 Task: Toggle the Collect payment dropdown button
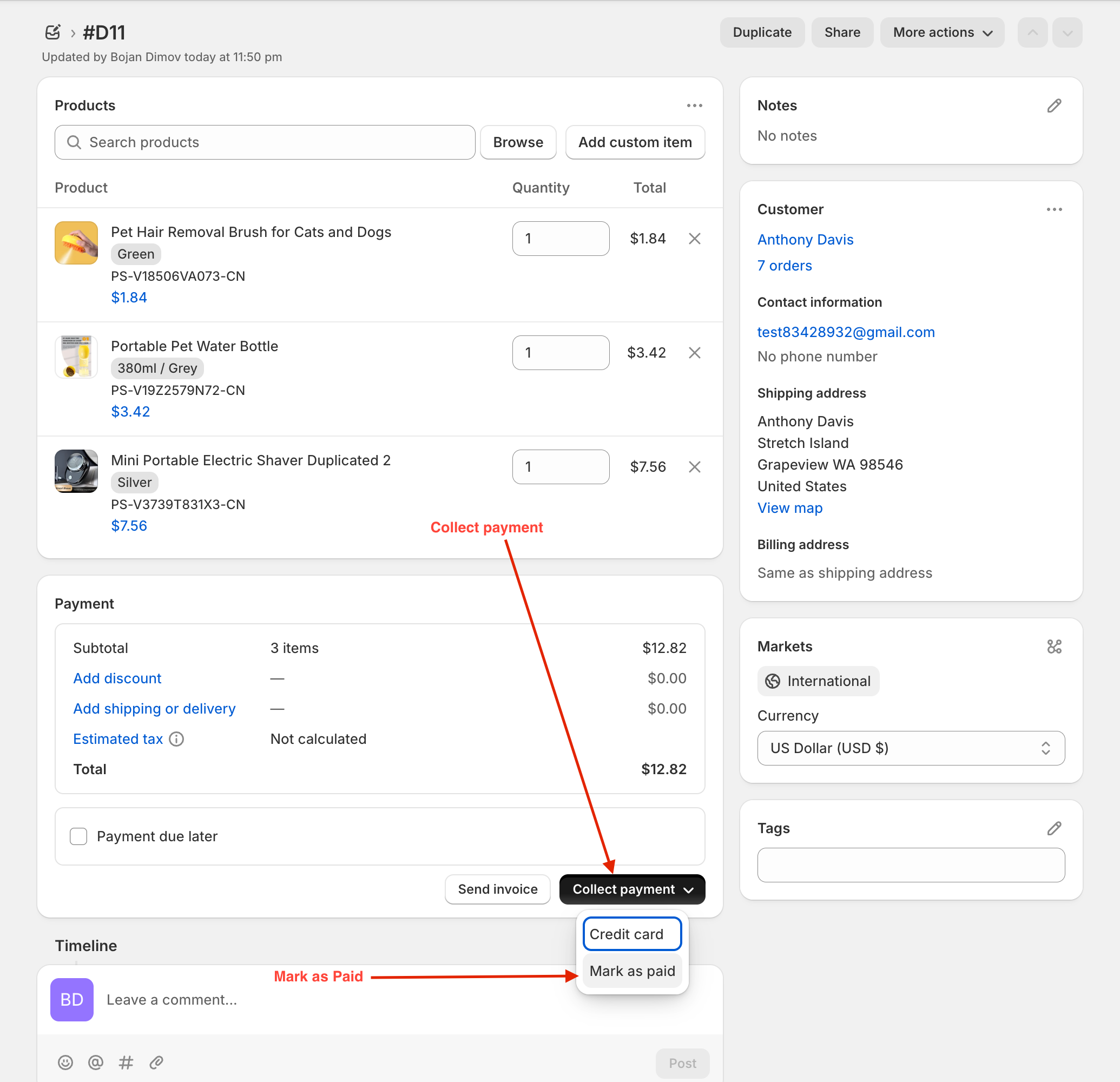pyautogui.click(x=632, y=889)
